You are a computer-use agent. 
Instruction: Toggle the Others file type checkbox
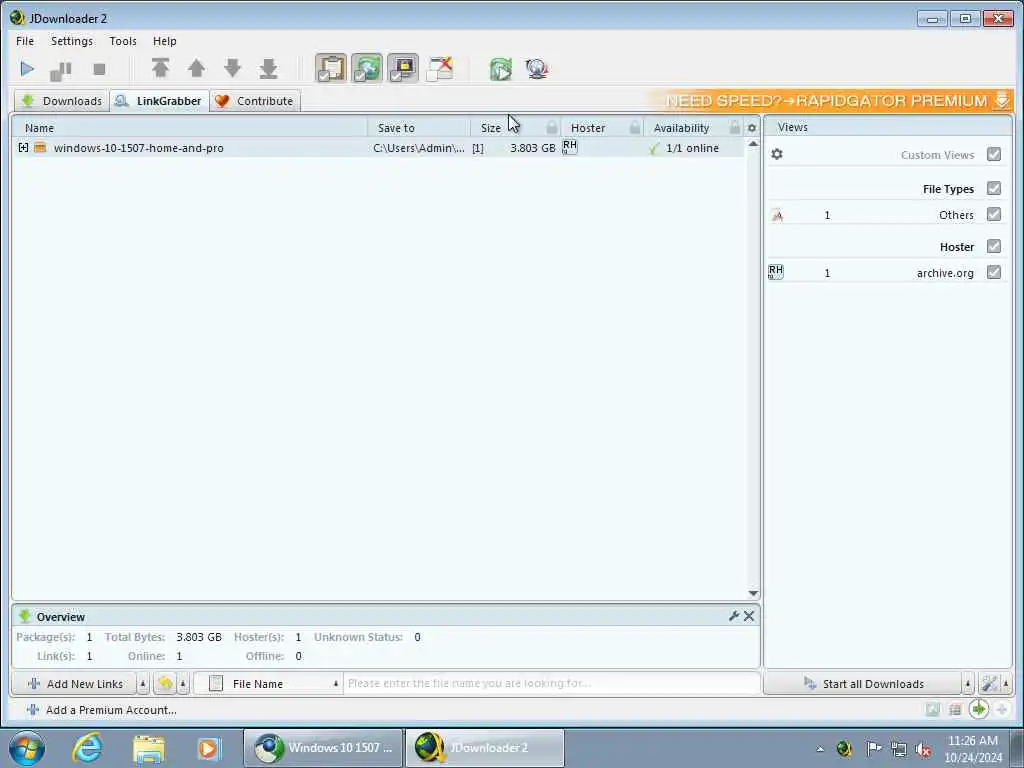click(x=994, y=214)
